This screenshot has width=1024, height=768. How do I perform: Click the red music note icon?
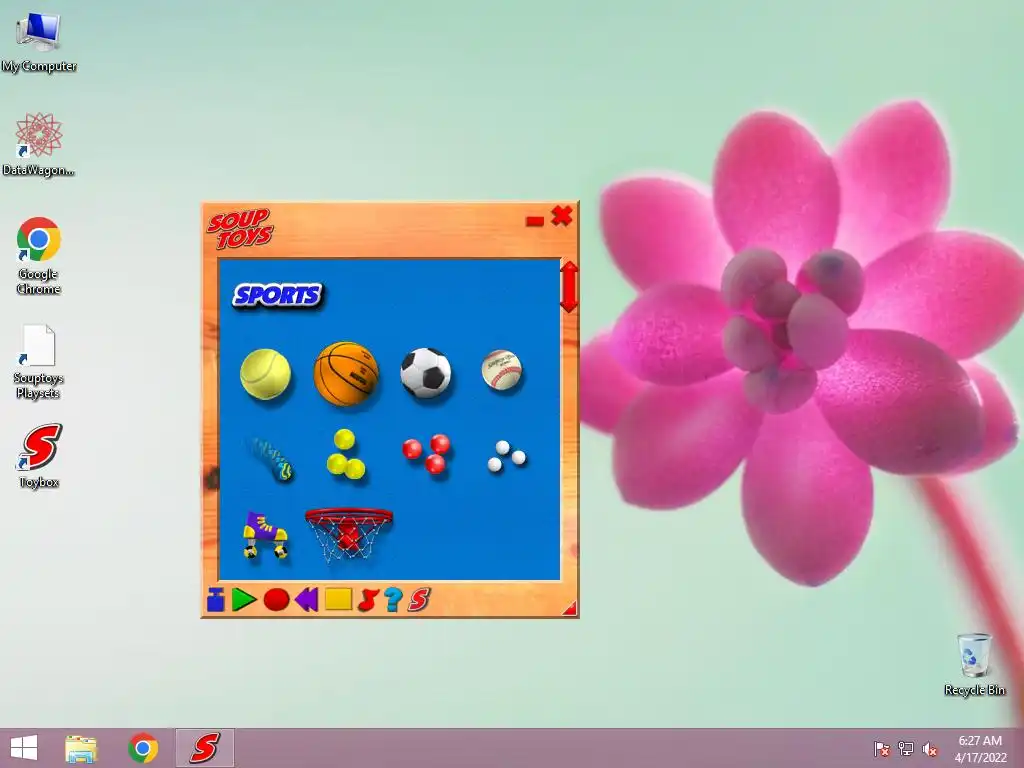[x=368, y=600]
